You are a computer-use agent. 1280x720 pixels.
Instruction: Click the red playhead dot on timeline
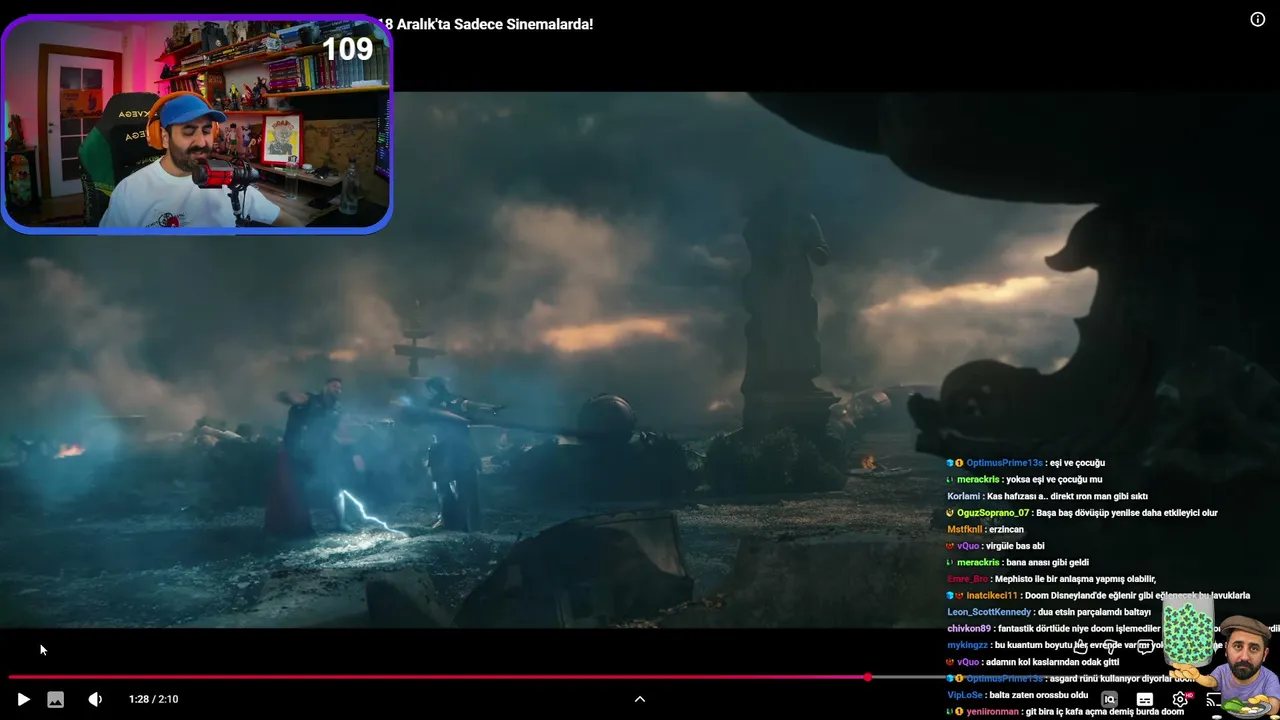(868, 678)
